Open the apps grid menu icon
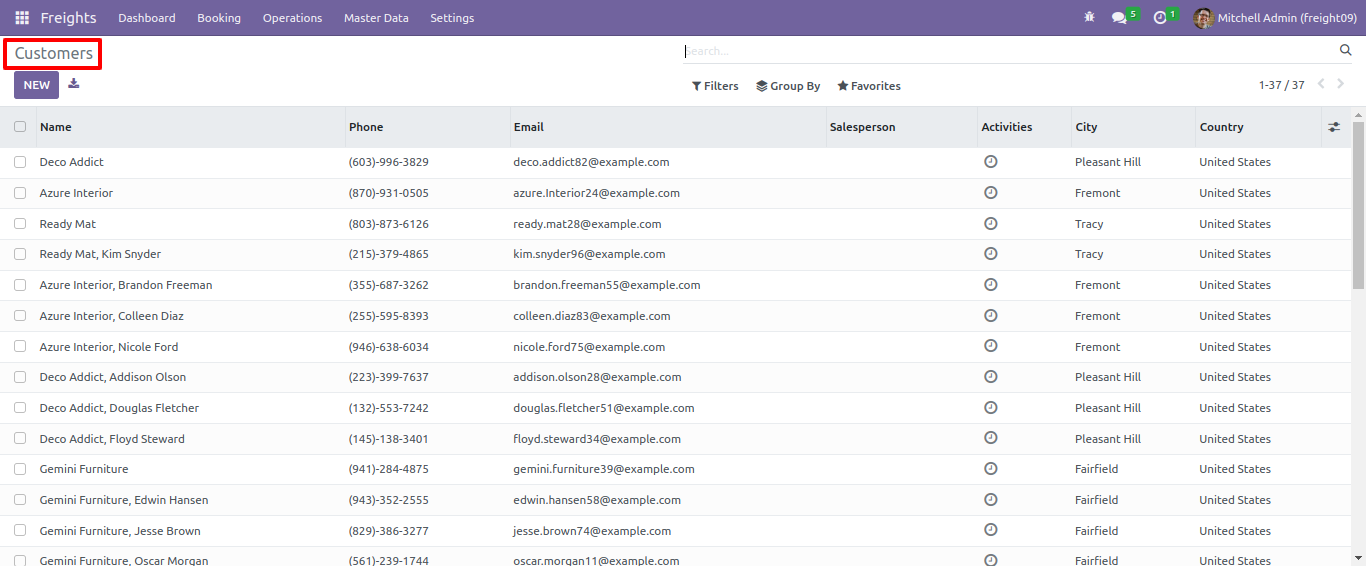This screenshot has height=566, width=1366. 22,18
